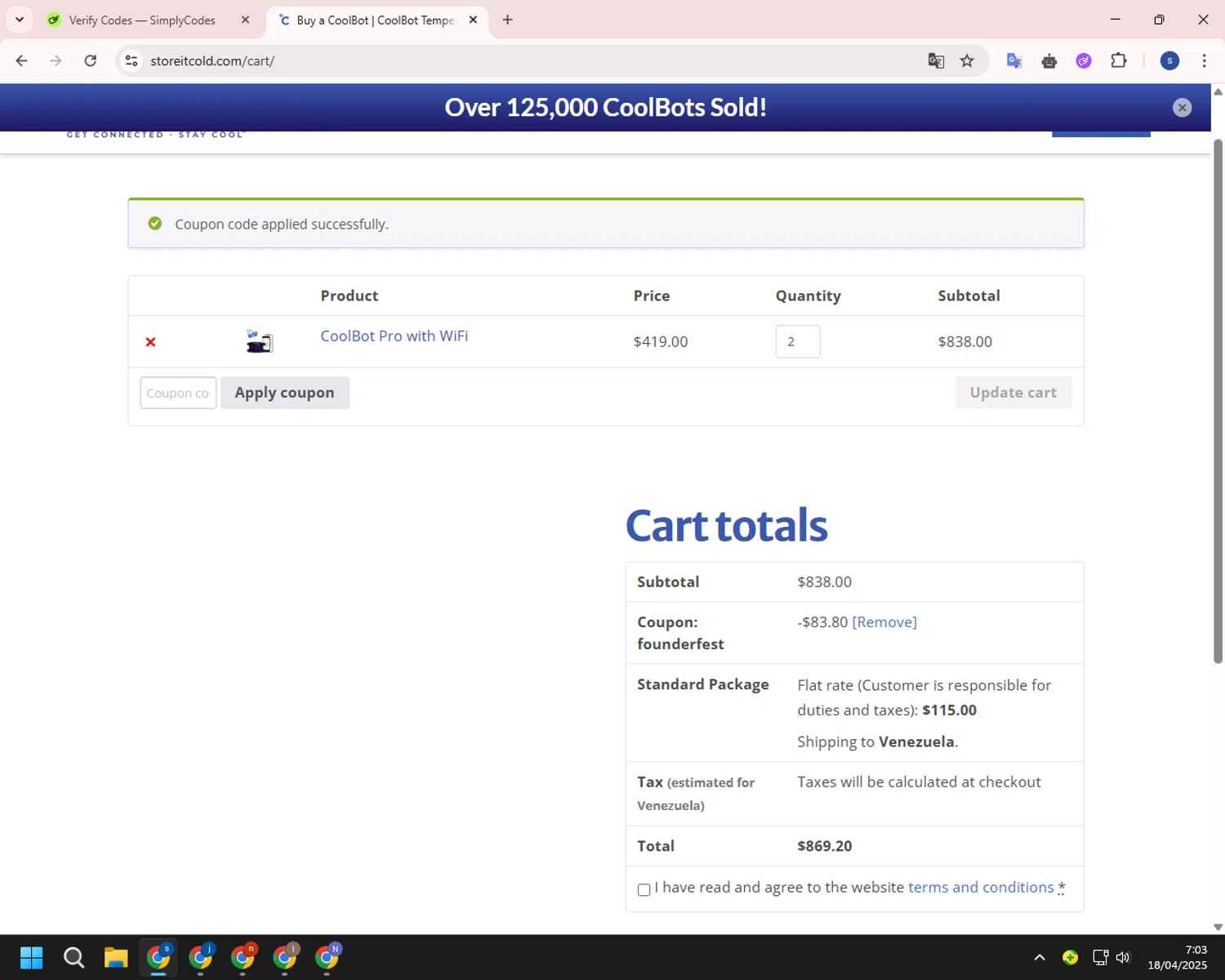Click the Update cart button
Image resolution: width=1225 pixels, height=980 pixels.
1013,393
